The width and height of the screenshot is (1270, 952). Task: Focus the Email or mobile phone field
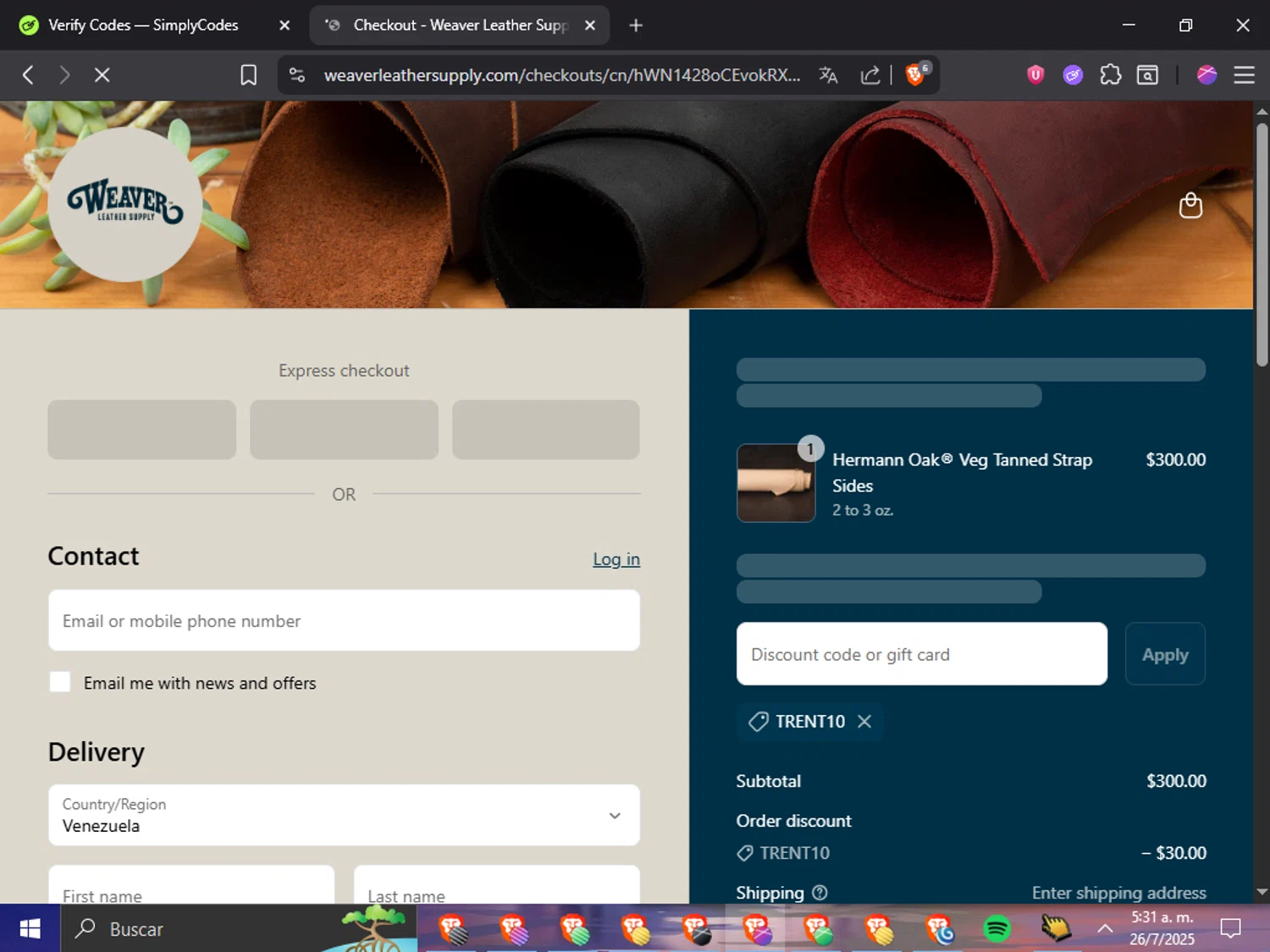click(x=344, y=620)
